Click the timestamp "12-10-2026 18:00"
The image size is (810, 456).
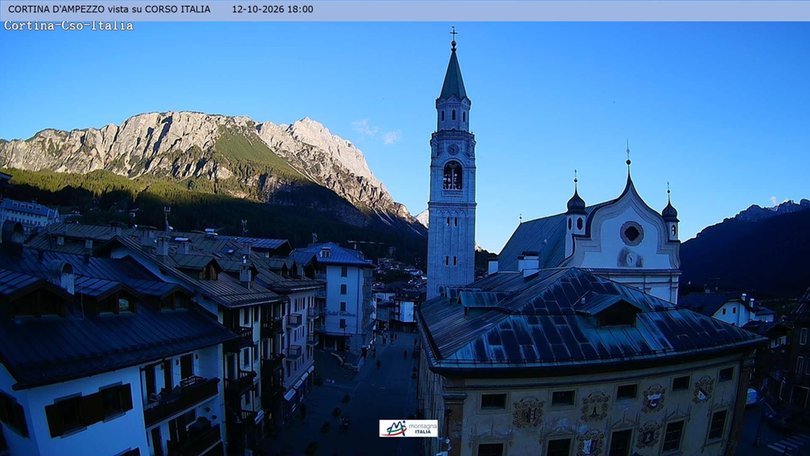pyautogui.click(x=272, y=9)
